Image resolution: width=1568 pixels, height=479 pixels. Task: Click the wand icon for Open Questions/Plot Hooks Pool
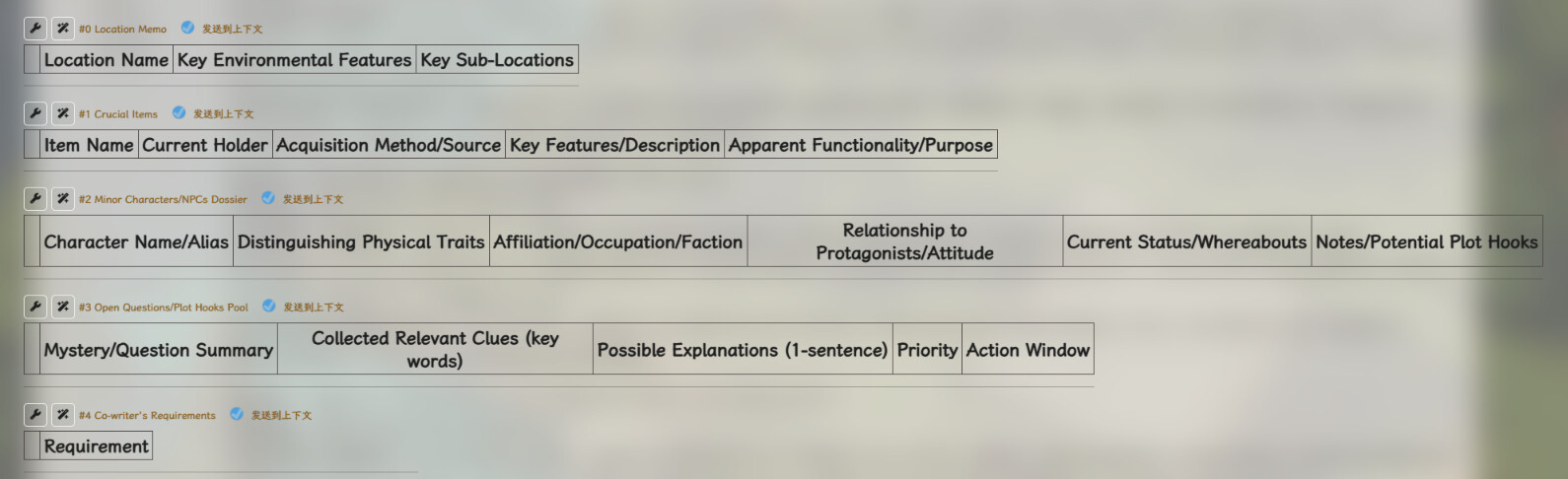click(62, 307)
